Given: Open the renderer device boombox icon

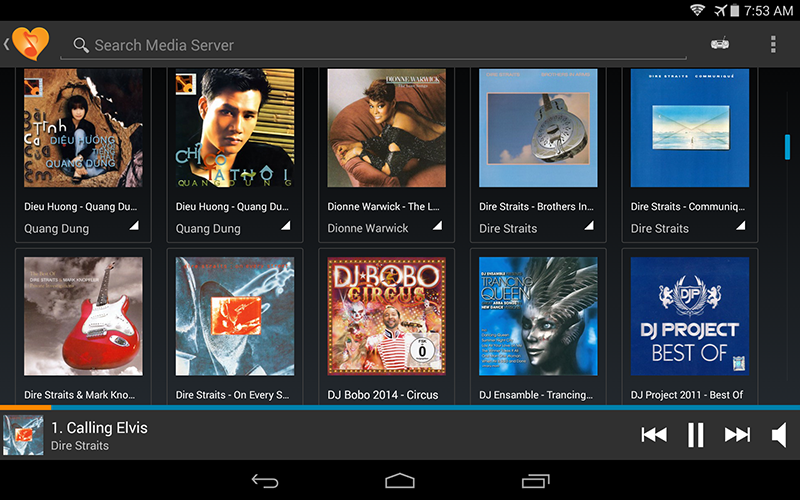Looking at the screenshot, I should point(720,44).
